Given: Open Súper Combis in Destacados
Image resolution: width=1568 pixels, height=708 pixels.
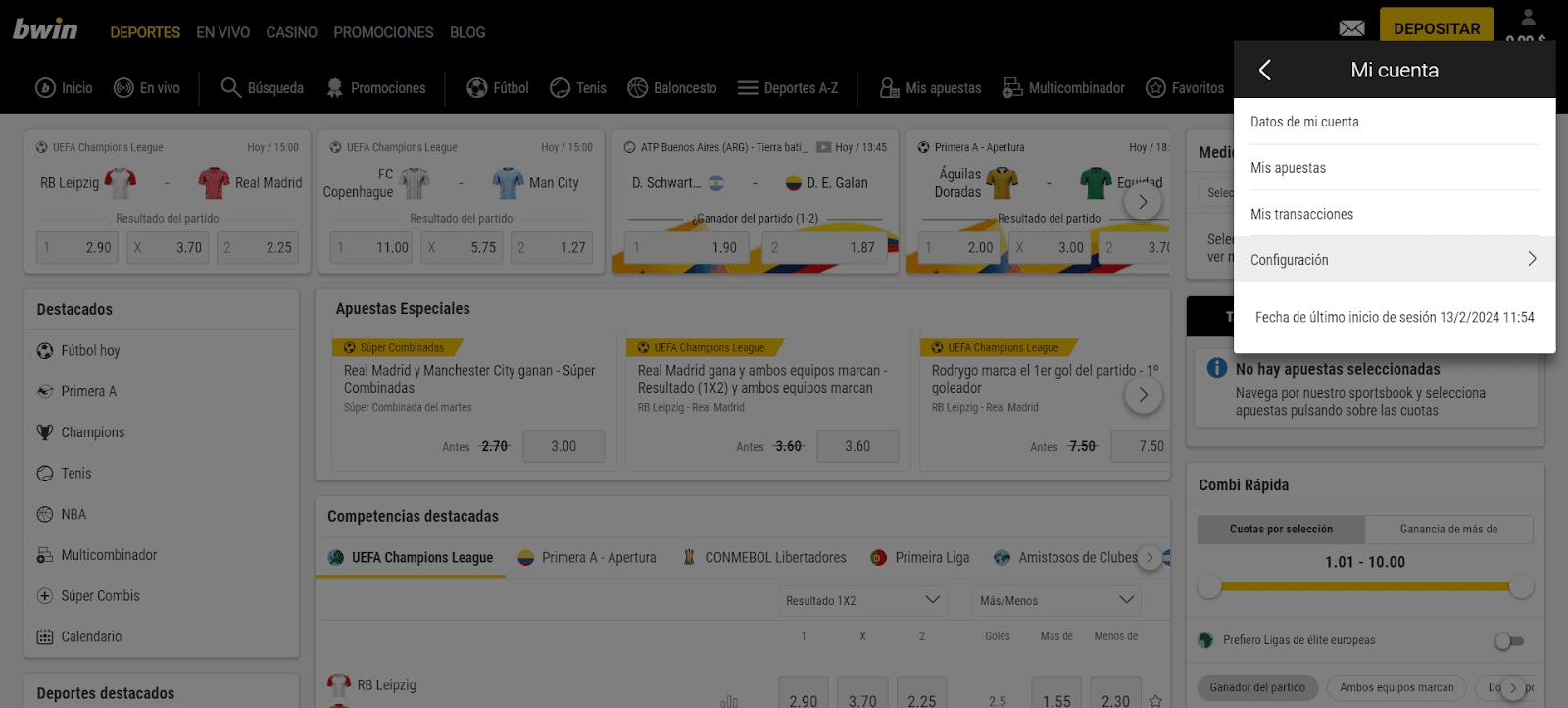Looking at the screenshot, I should click(x=88, y=596).
